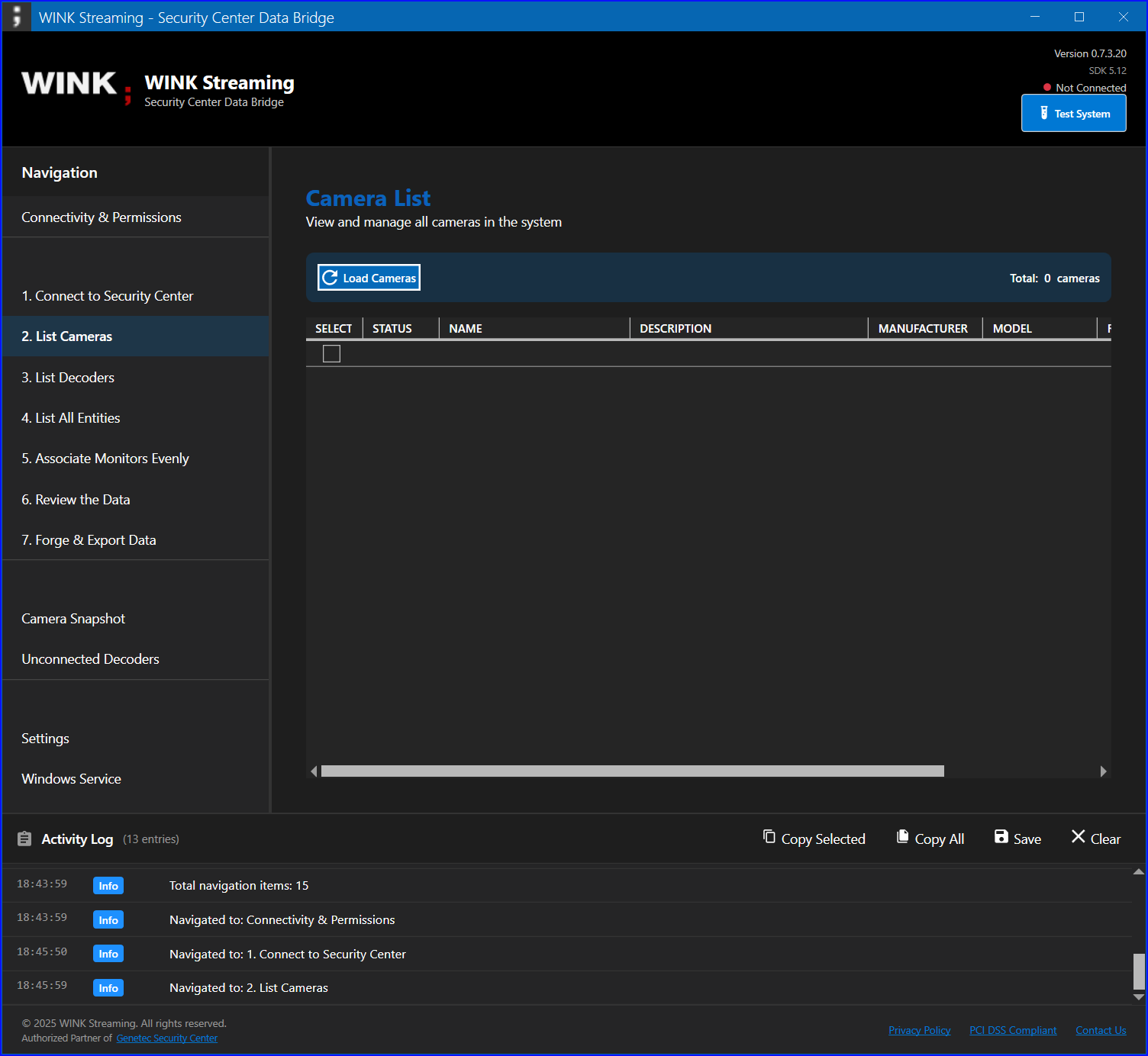This screenshot has width=1148, height=1056.
Task: Click the Clear X icon
Action: point(1079,837)
